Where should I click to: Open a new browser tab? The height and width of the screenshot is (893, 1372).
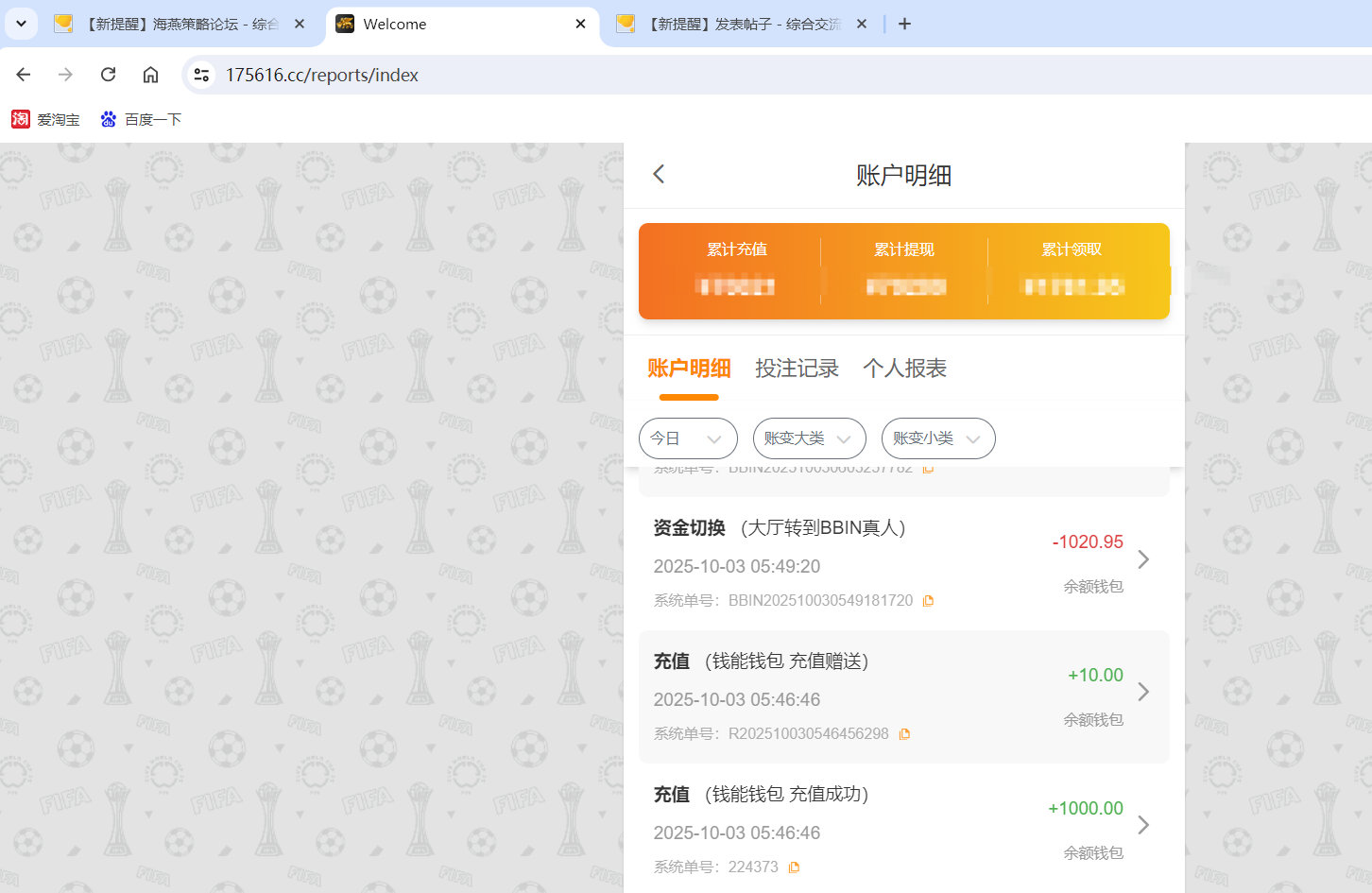904,24
